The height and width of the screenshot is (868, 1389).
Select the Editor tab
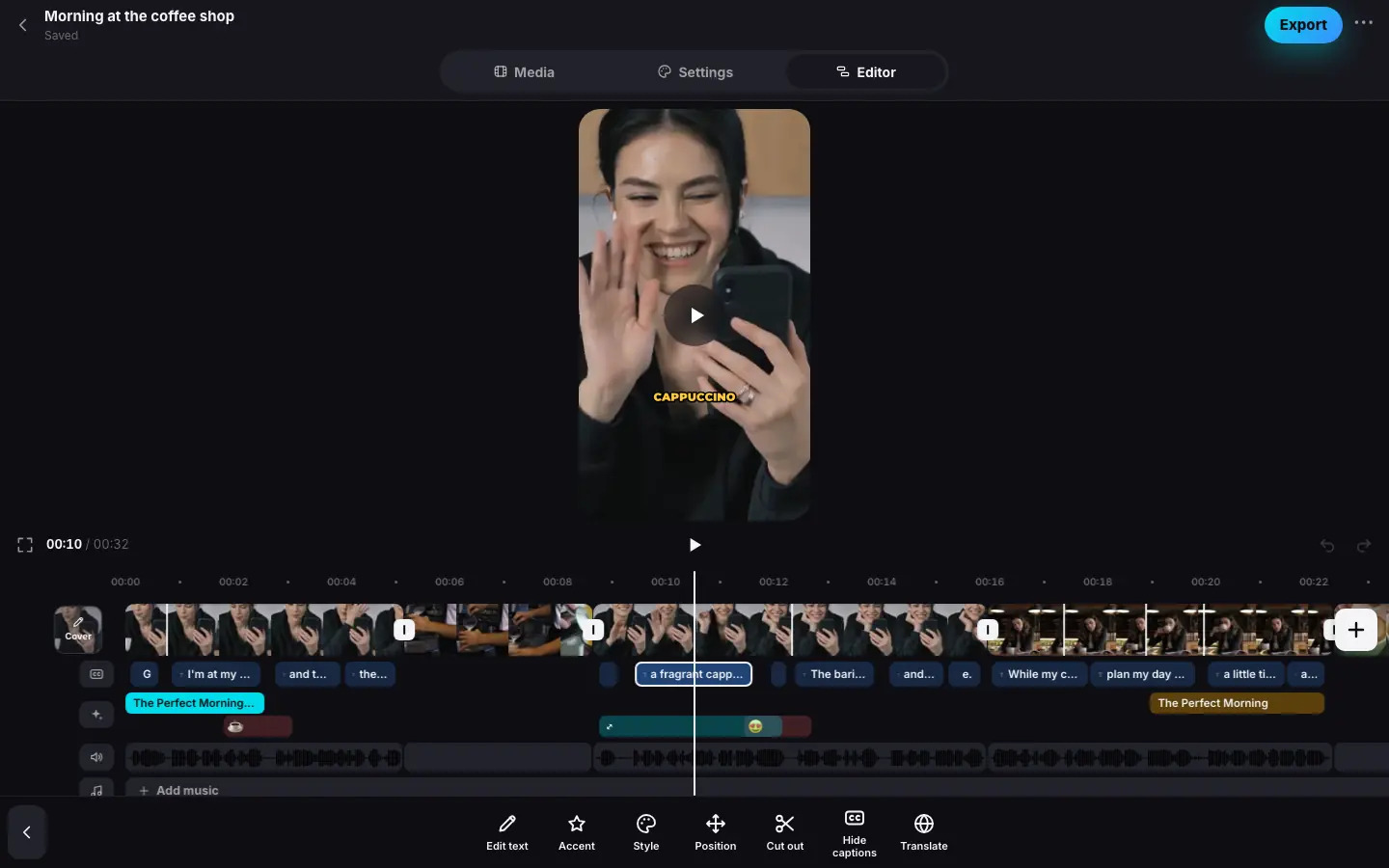point(865,72)
